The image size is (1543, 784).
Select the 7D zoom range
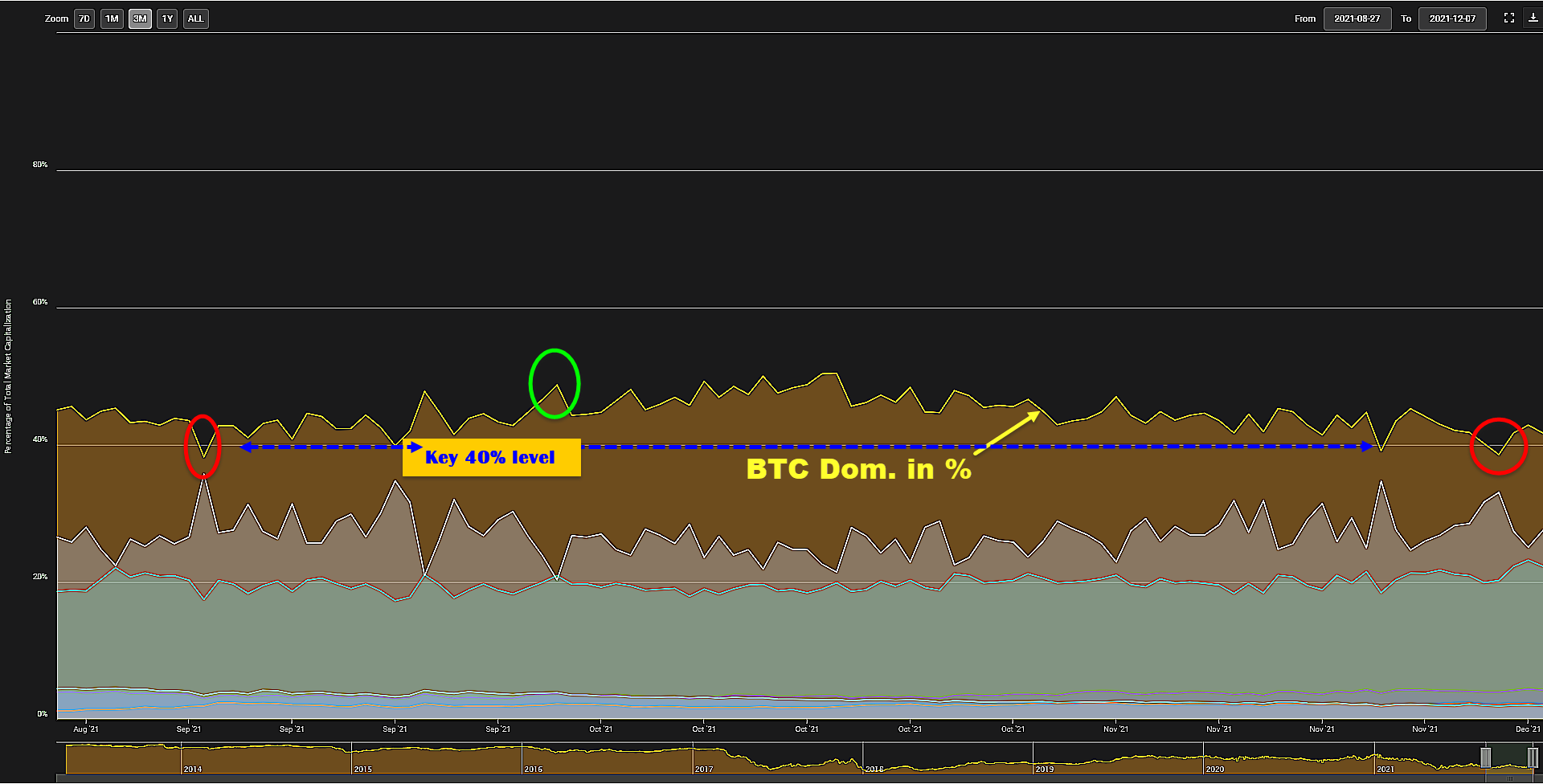click(x=84, y=19)
